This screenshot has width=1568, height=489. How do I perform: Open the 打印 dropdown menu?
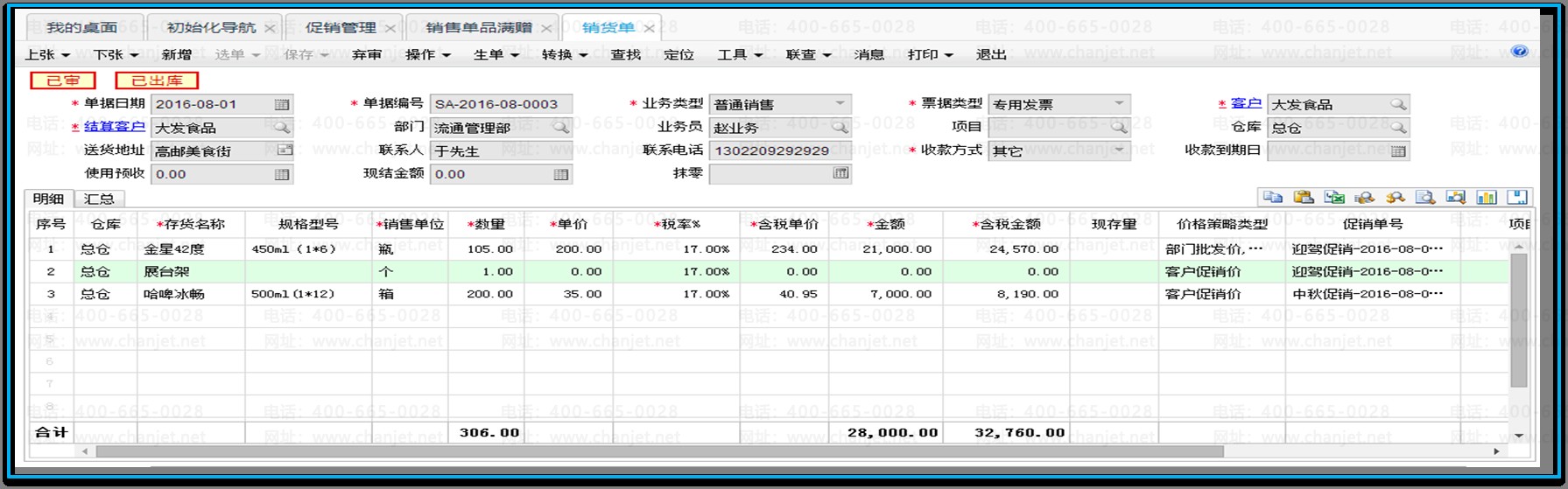click(949, 54)
